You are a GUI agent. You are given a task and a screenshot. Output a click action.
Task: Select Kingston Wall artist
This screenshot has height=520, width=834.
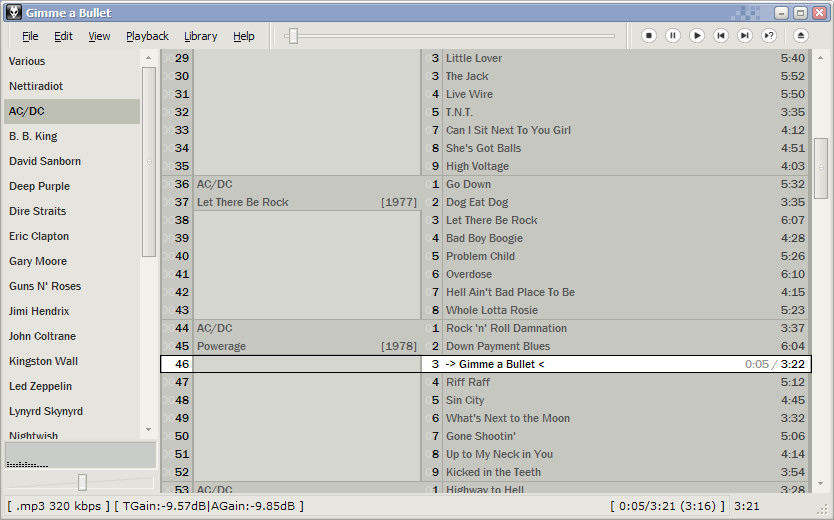point(72,361)
